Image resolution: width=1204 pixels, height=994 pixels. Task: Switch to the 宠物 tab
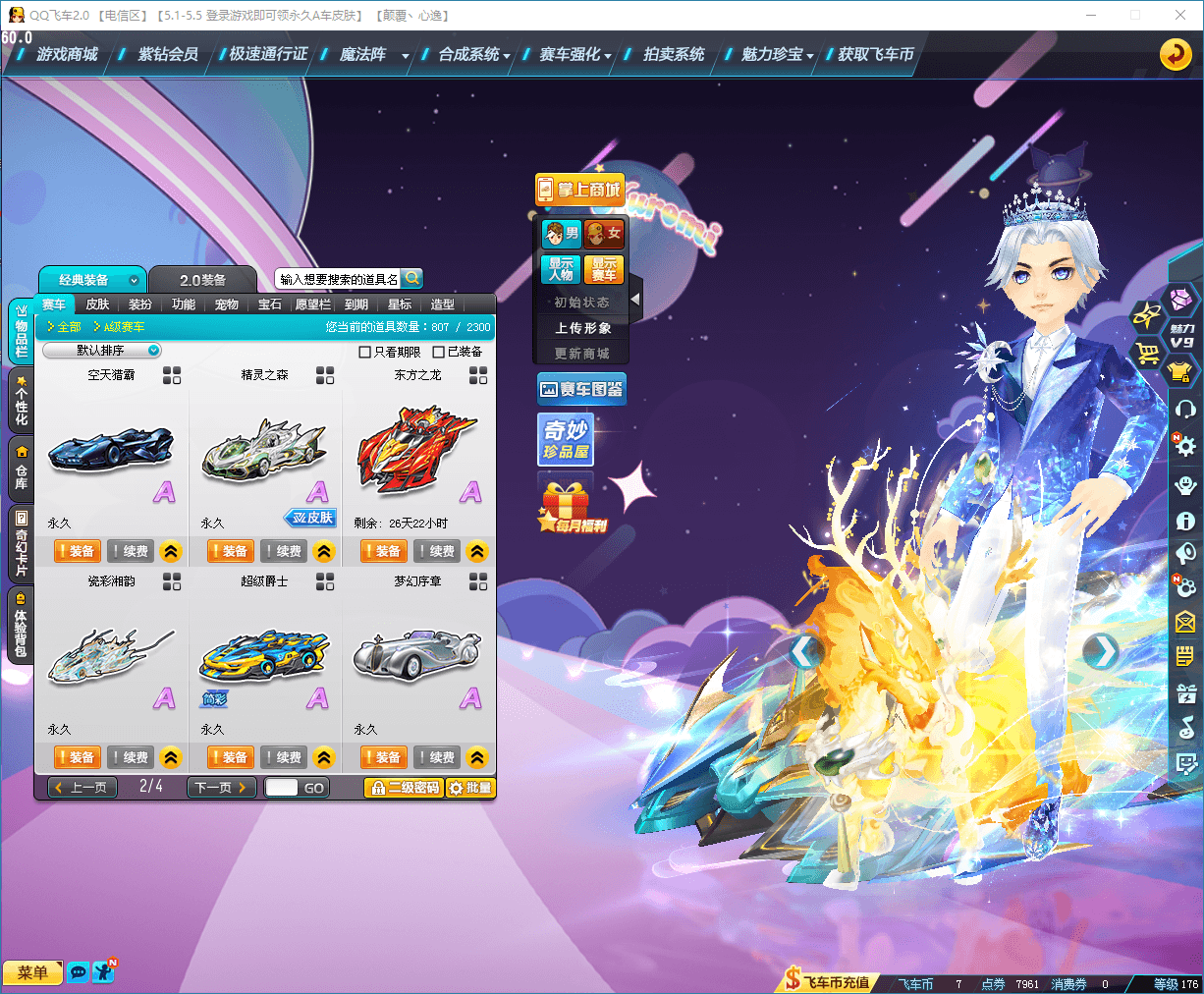(x=227, y=304)
